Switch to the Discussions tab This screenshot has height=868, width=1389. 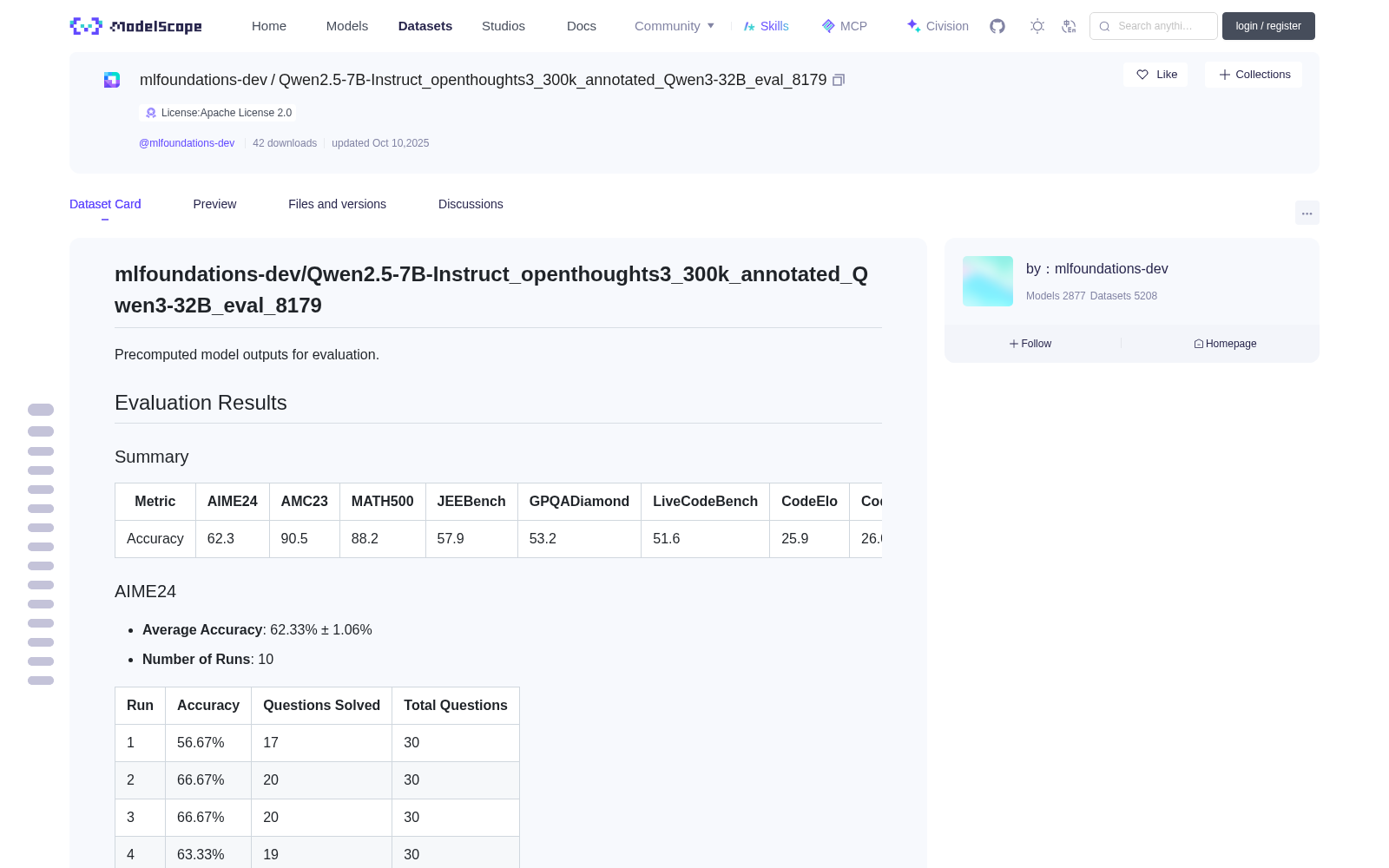pyautogui.click(x=471, y=204)
